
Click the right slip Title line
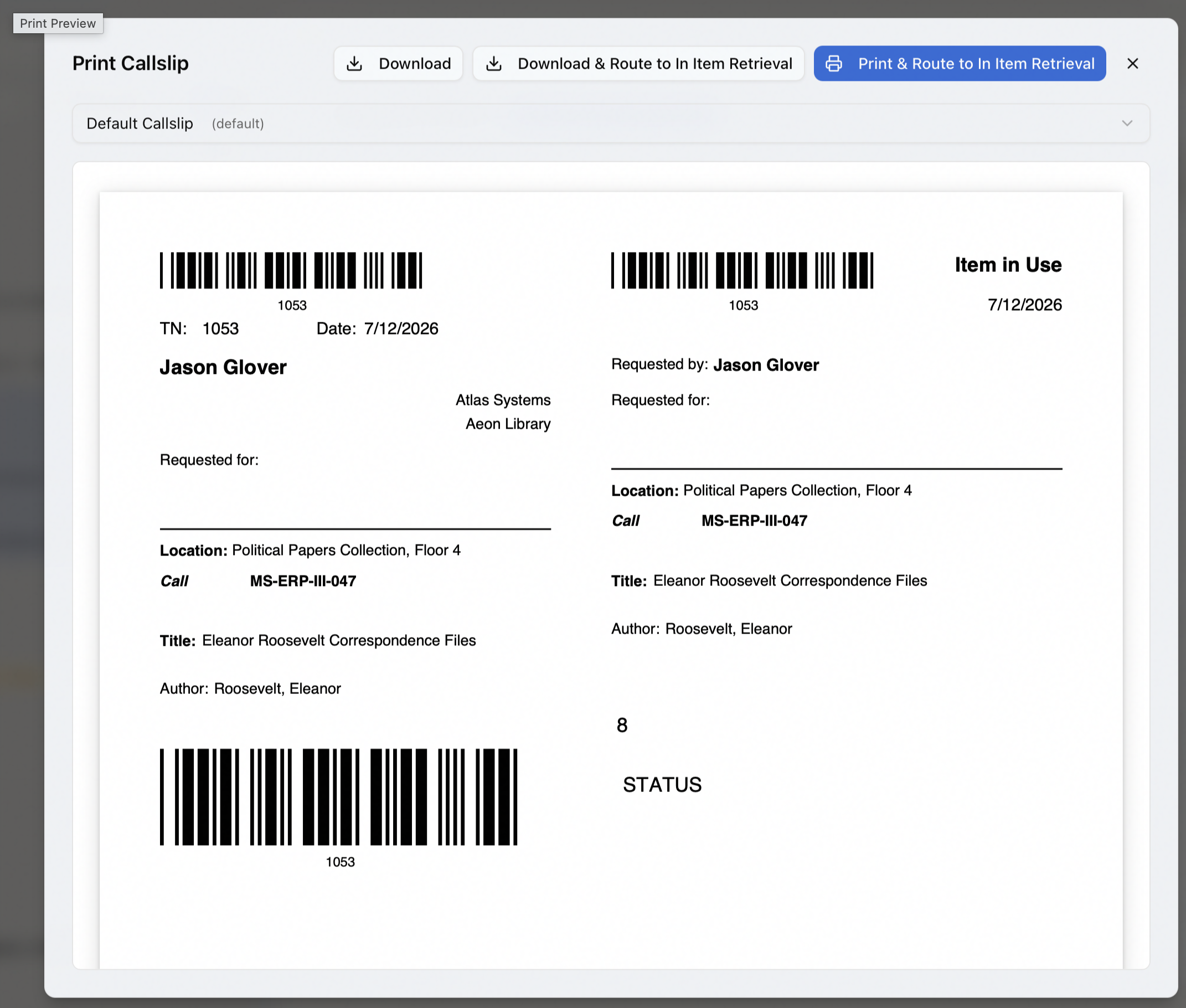coord(769,580)
